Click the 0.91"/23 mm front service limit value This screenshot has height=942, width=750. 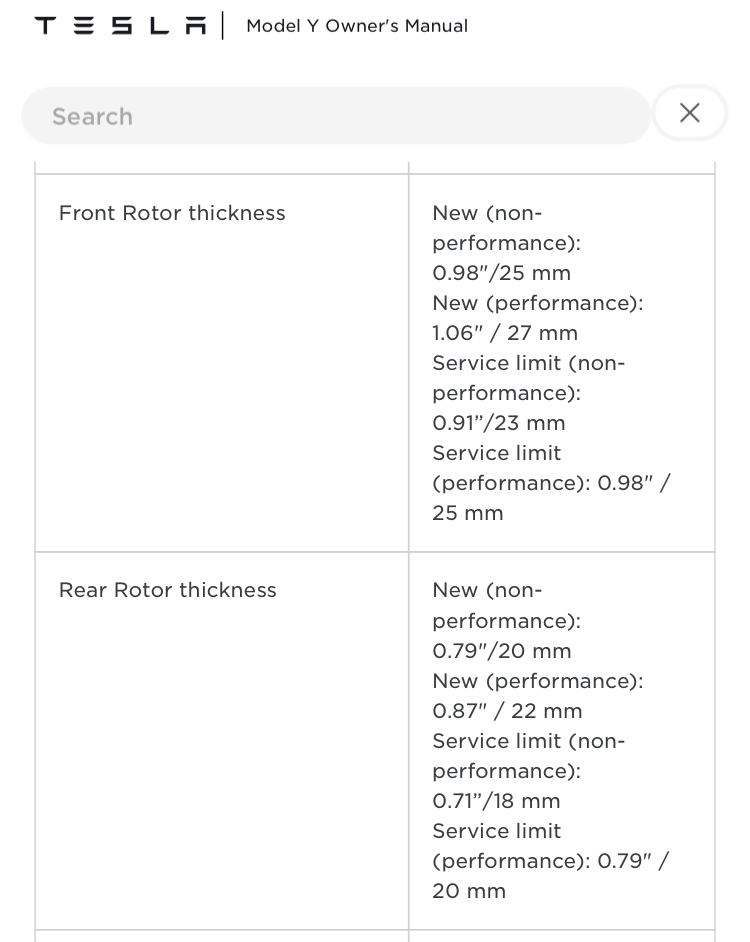[499, 423]
